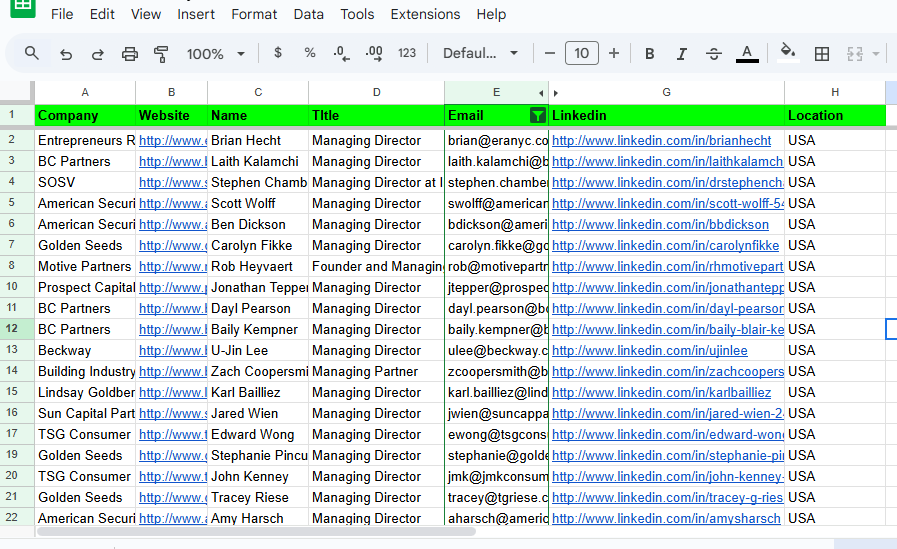Open the Data menu
The width and height of the screenshot is (897, 549).
[308, 14]
